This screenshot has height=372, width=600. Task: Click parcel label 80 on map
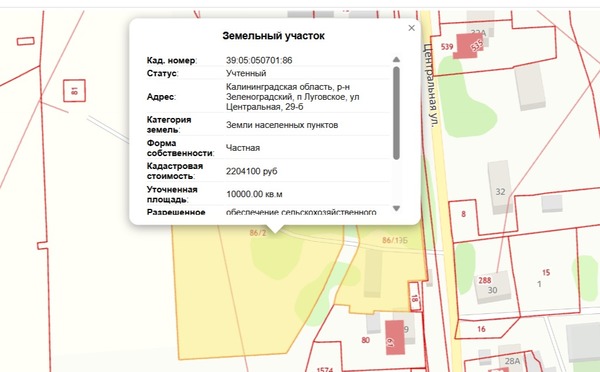(365, 340)
